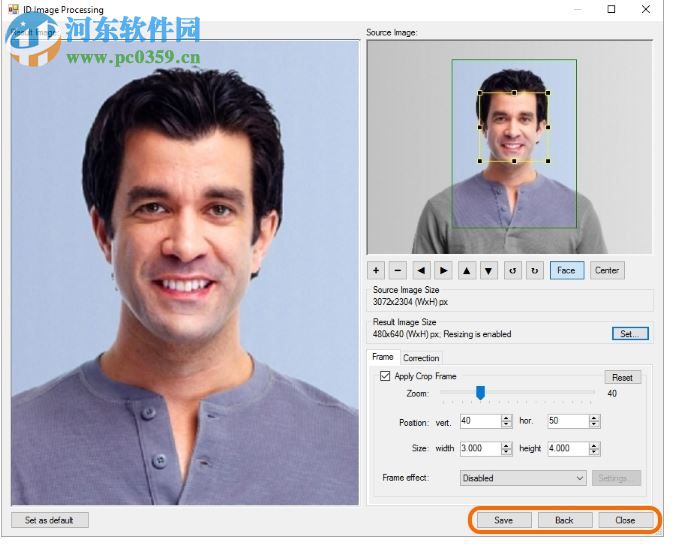Screen dimensions: 676x544
Task: Open the Frame effect dropdown
Action: pos(523,478)
